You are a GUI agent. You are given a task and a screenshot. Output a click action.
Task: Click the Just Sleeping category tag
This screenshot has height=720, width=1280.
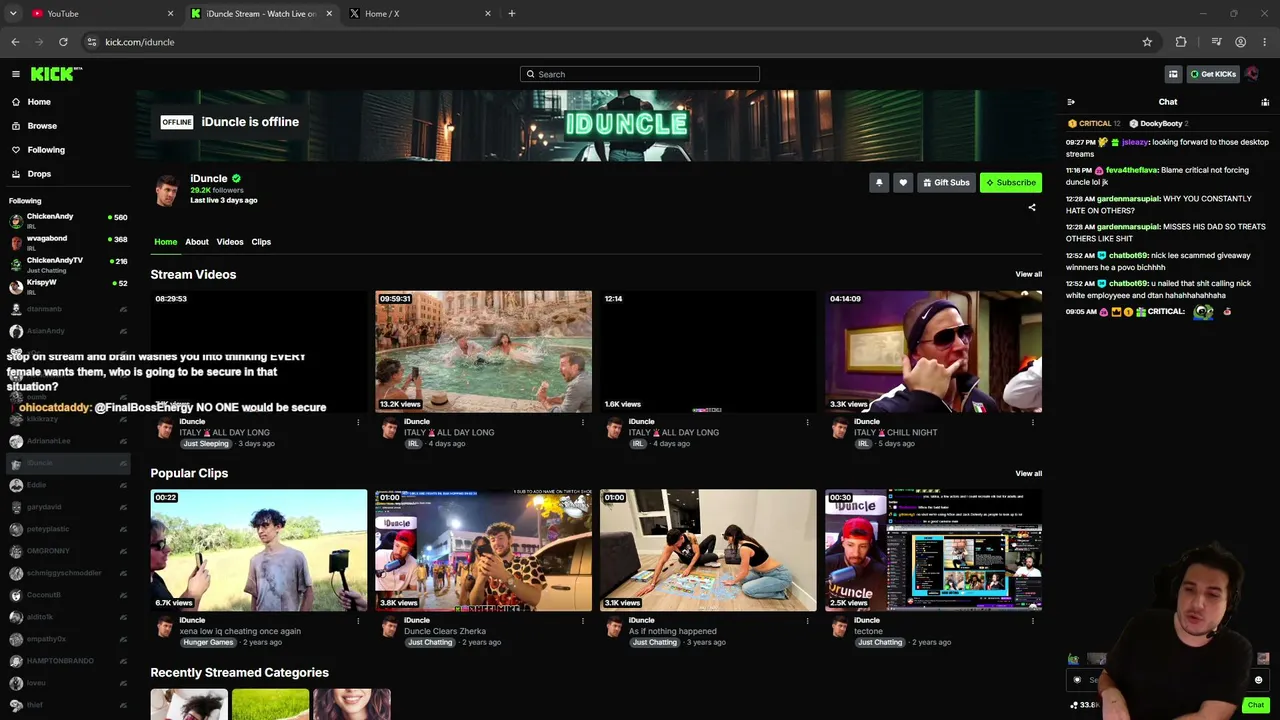(206, 444)
